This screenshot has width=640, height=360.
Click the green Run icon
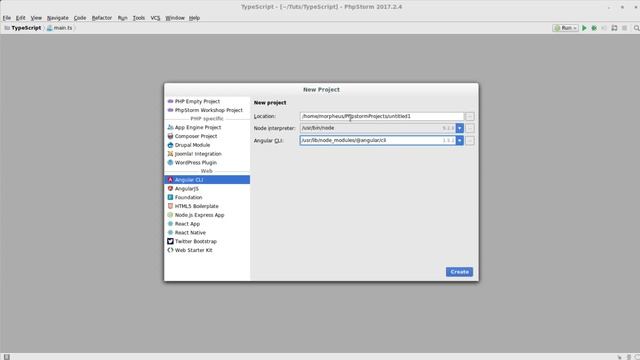coord(584,28)
